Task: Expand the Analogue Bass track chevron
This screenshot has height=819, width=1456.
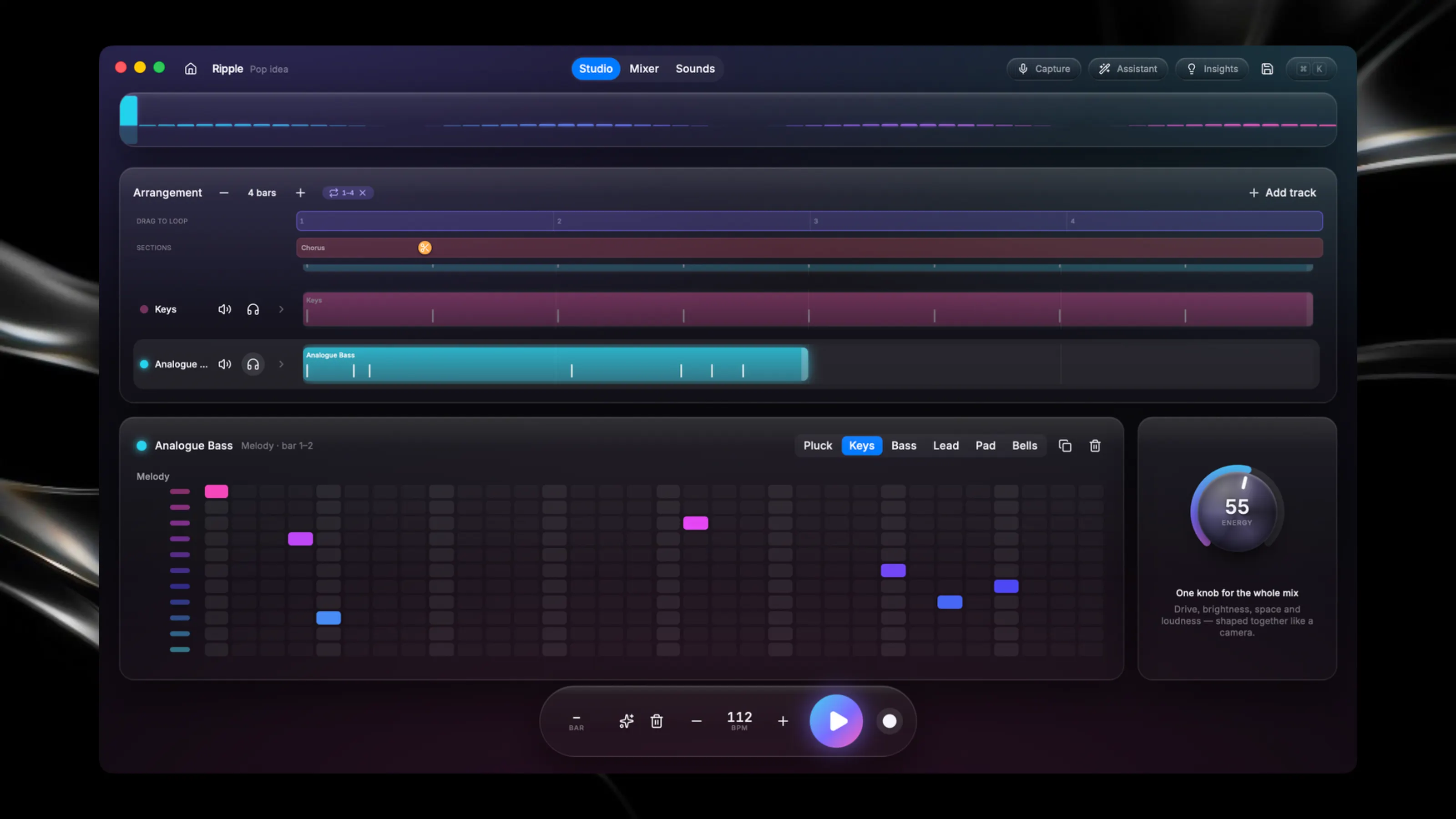Action: [281, 364]
